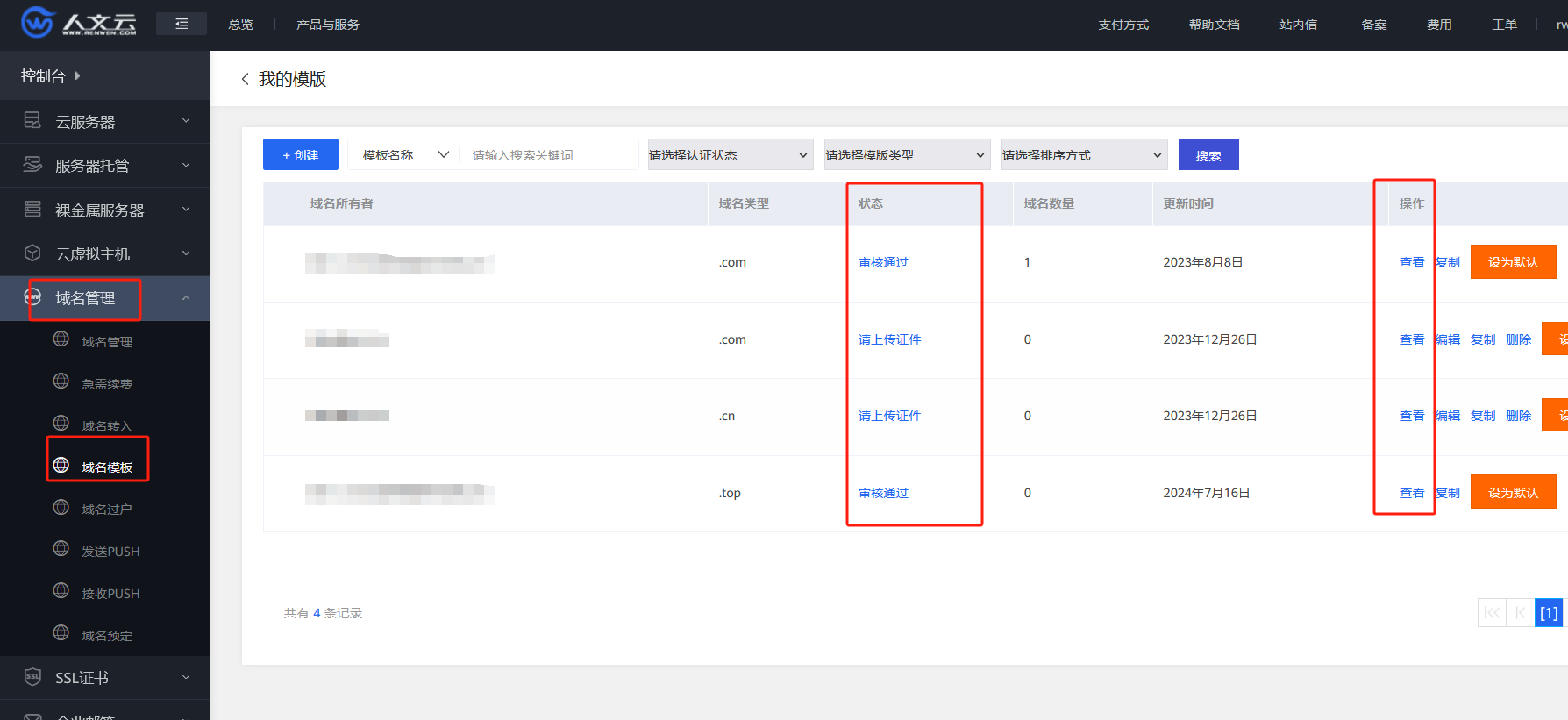Expand the 裸金属服务器 sidebar section
The height and width of the screenshot is (720, 1568).
186,210
